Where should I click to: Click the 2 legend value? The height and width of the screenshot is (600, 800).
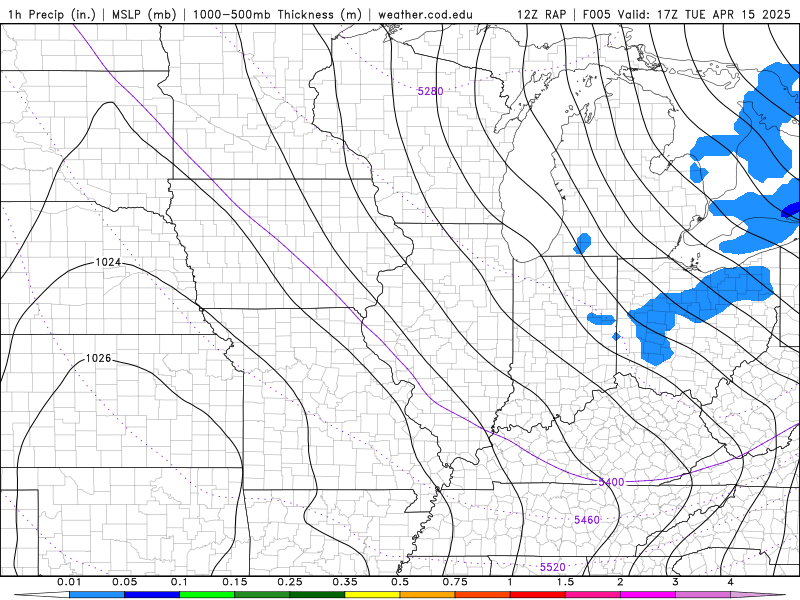coord(620,582)
